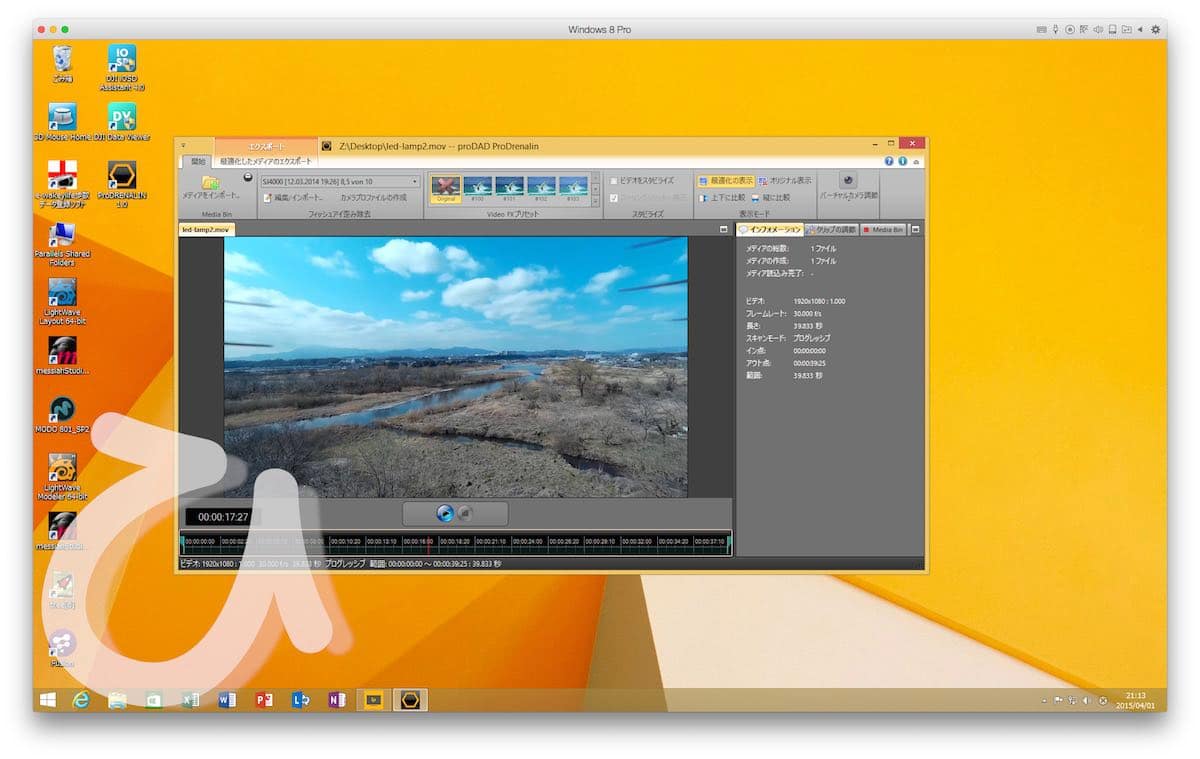
Task: Select the Original video FX preset thumbnail
Action: tap(445, 187)
